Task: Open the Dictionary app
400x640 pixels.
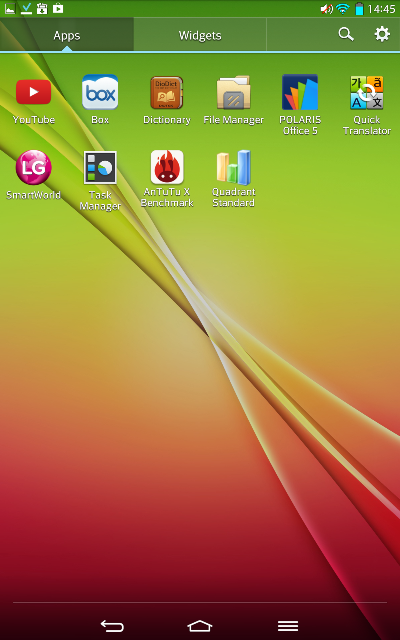Action: coord(167,100)
